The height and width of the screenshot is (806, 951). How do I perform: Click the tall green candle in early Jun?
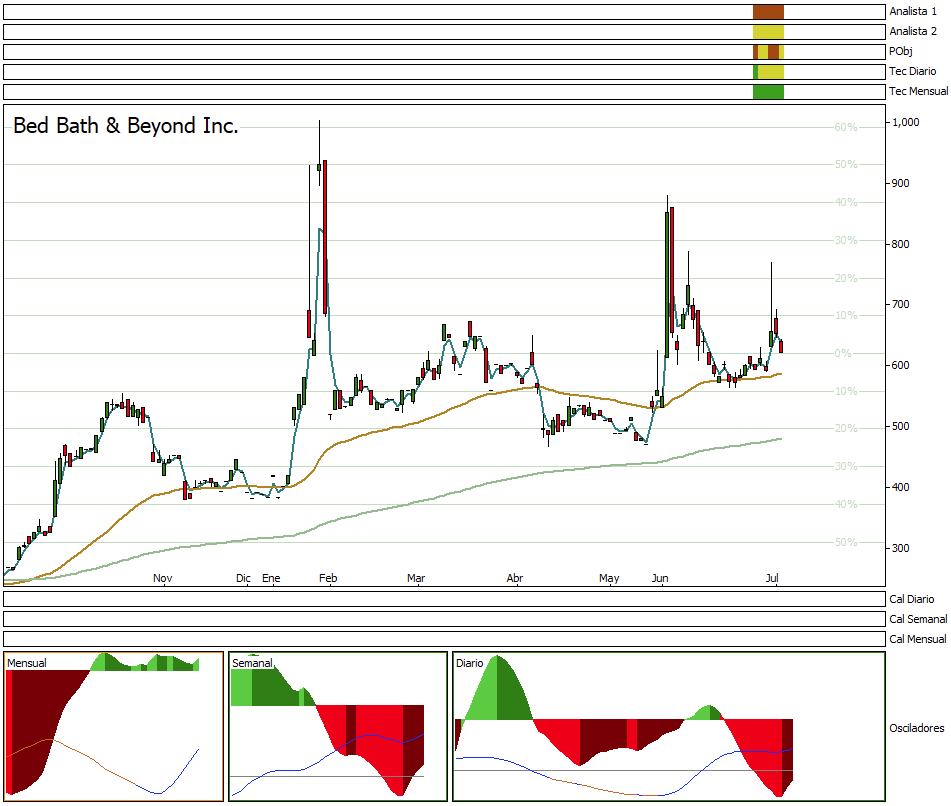pos(667,284)
